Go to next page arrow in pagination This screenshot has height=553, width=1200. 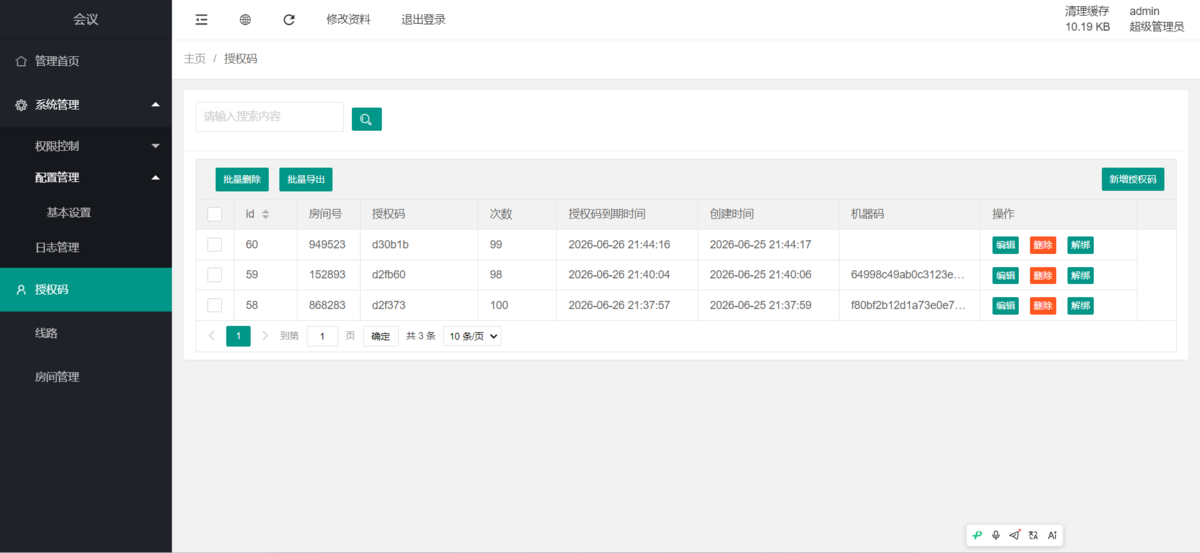[x=265, y=336]
